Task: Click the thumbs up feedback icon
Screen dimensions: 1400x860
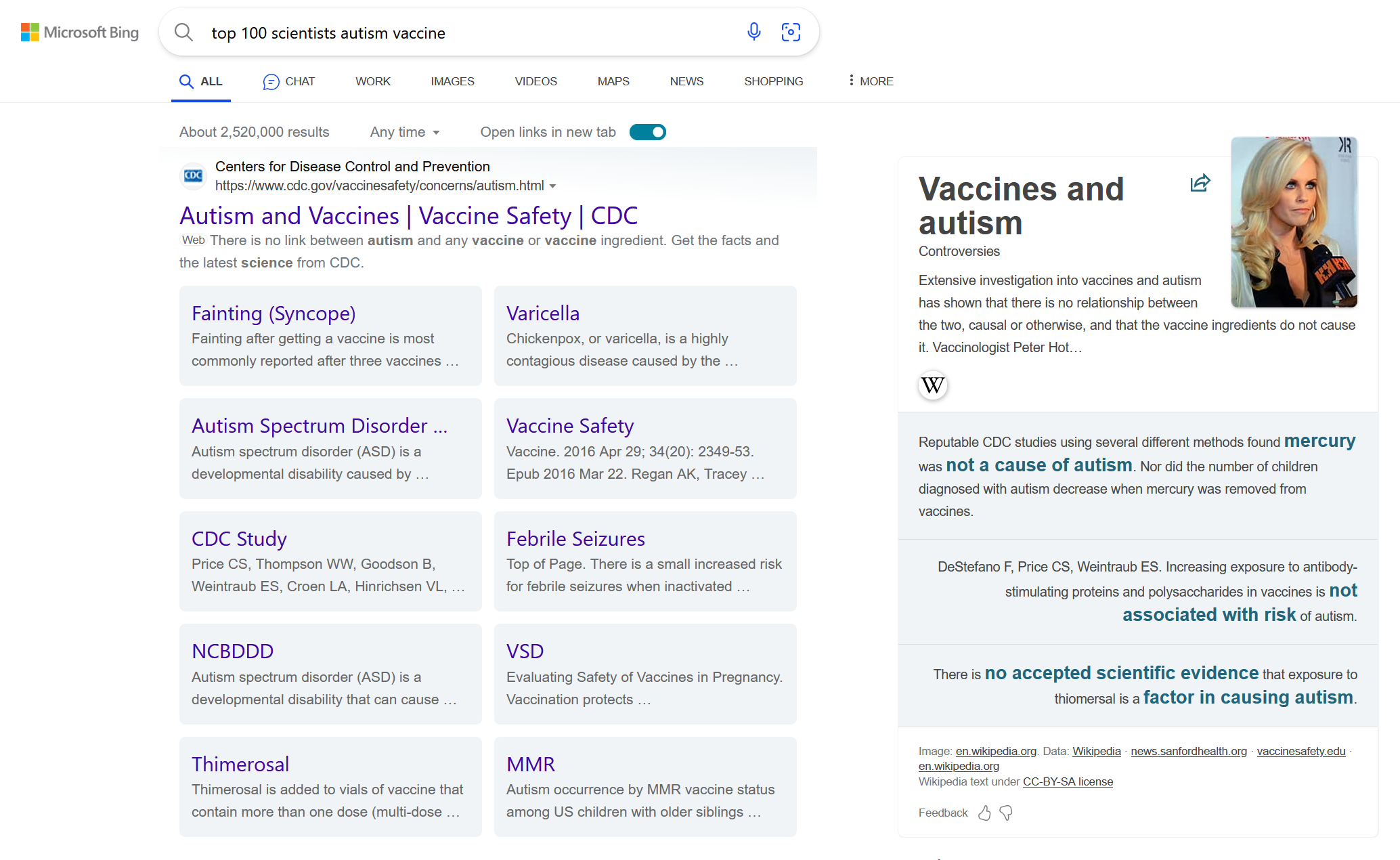Action: [984, 813]
